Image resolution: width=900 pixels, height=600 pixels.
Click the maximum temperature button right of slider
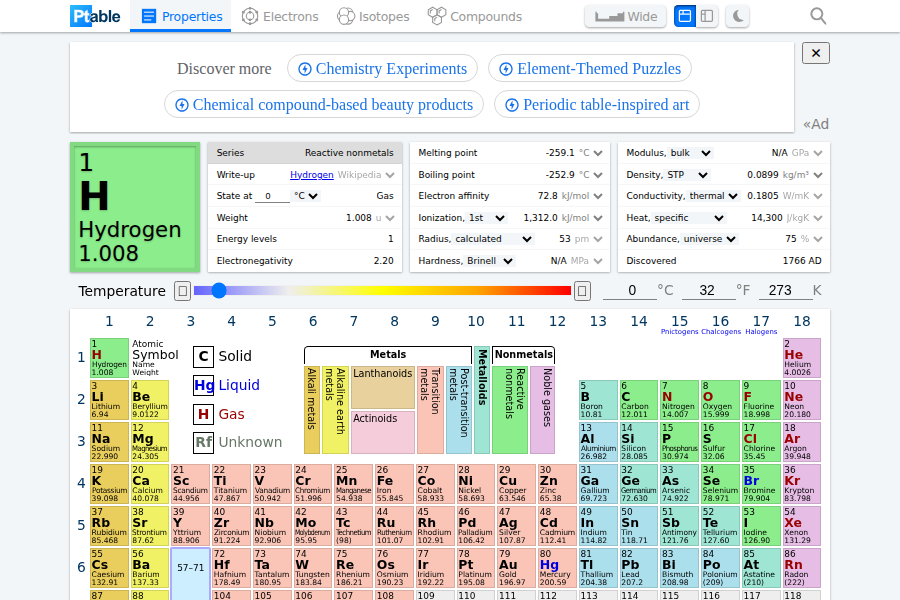pos(582,291)
